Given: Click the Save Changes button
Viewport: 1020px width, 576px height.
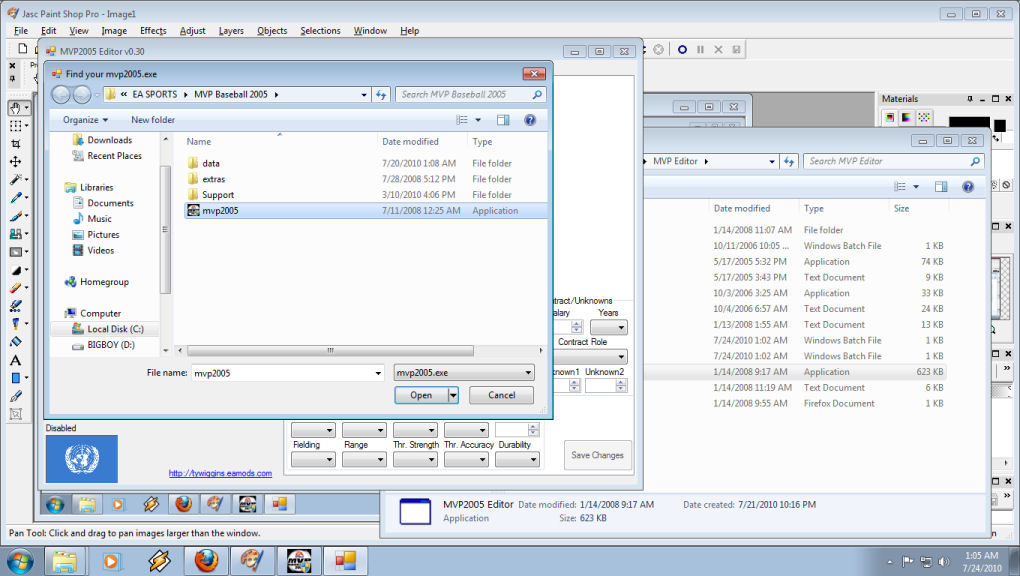Looking at the screenshot, I should (597, 455).
